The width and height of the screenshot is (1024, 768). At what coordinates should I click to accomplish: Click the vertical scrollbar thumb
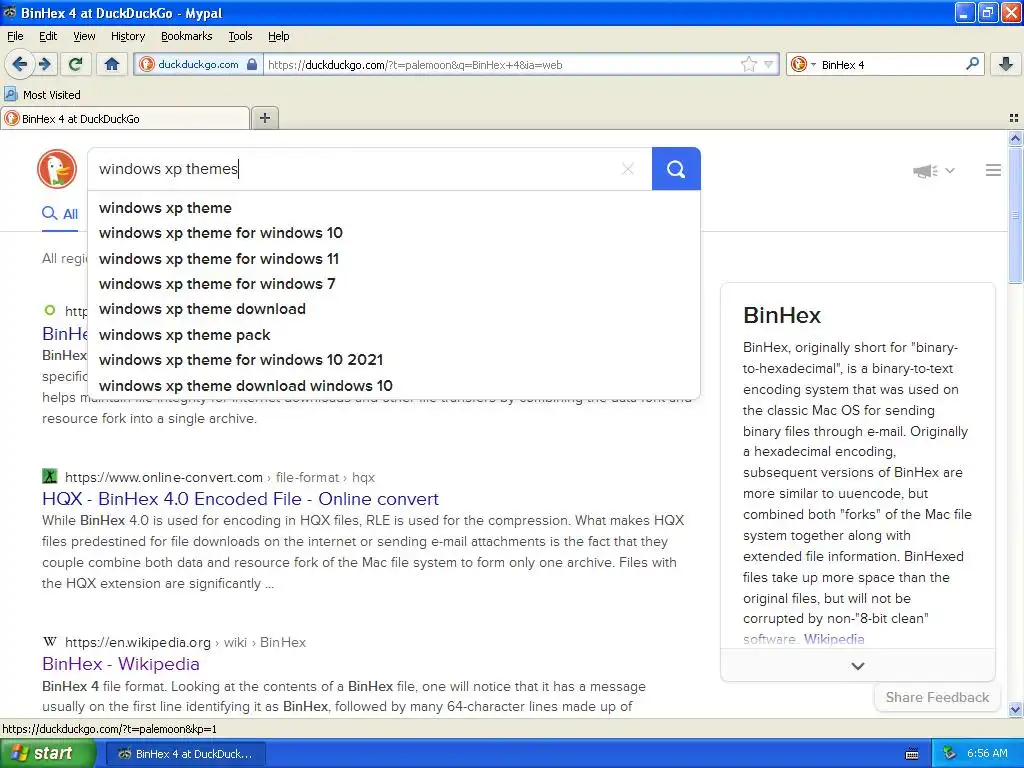[x=1015, y=215]
